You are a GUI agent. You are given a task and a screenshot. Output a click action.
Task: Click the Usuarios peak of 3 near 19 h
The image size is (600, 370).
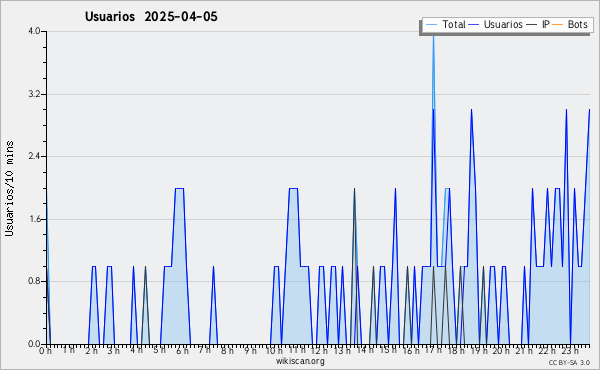point(471,110)
